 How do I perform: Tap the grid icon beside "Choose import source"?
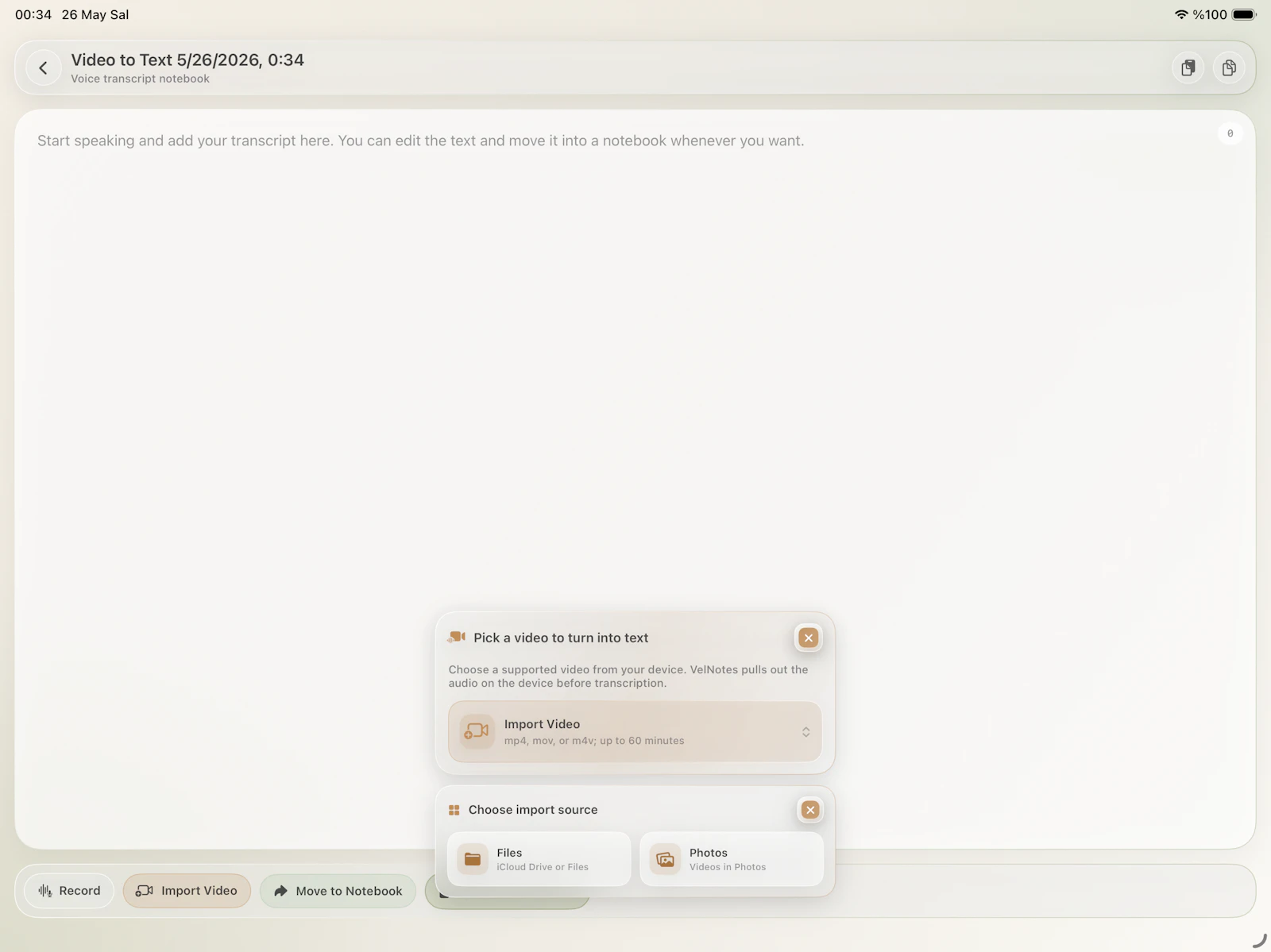point(454,810)
